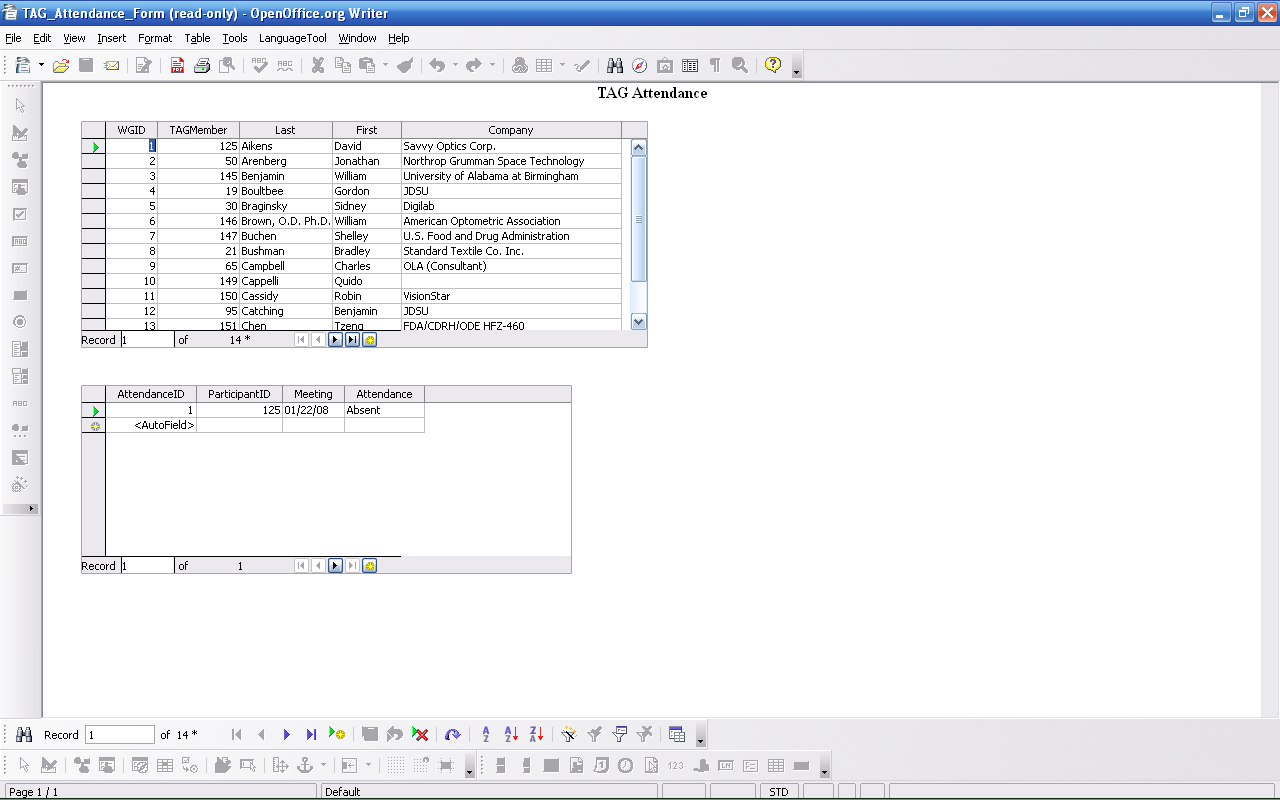Image resolution: width=1280 pixels, height=800 pixels.
Task: Toggle the Data Sources icon in standard toolbar
Action: point(690,65)
